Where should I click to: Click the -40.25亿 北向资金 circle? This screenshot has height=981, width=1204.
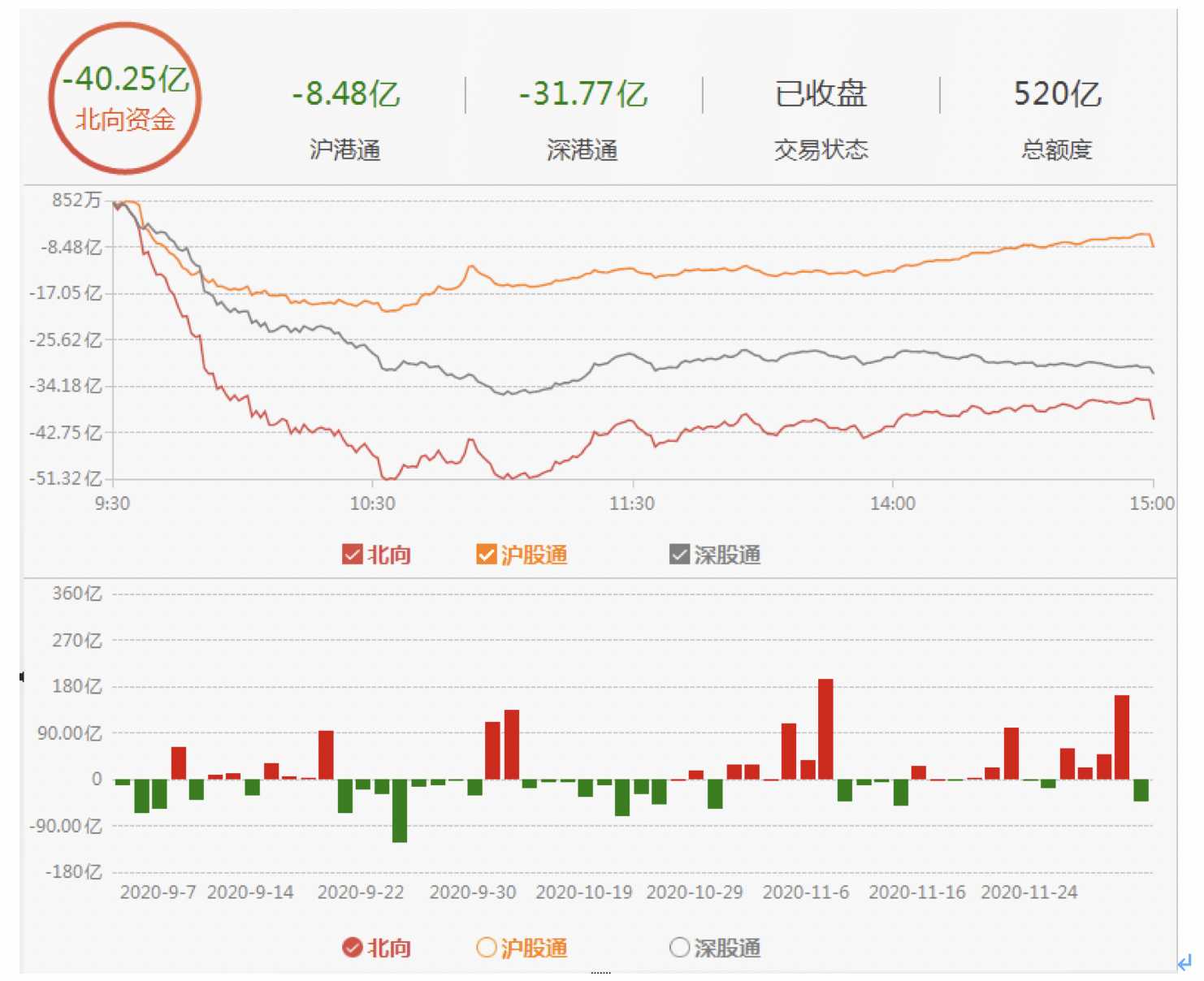(x=125, y=98)
